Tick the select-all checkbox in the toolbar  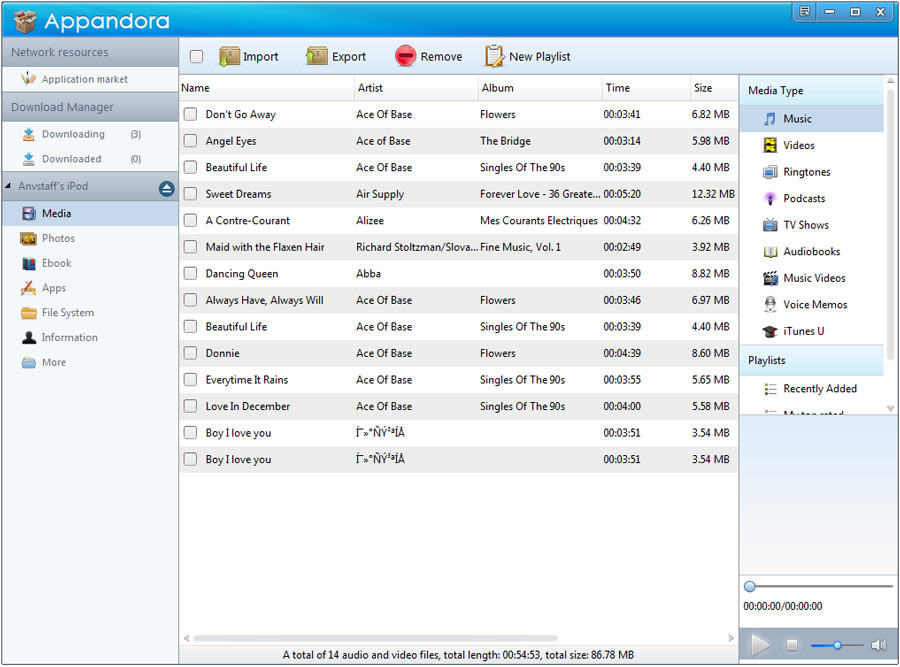[x=196, y=56]
